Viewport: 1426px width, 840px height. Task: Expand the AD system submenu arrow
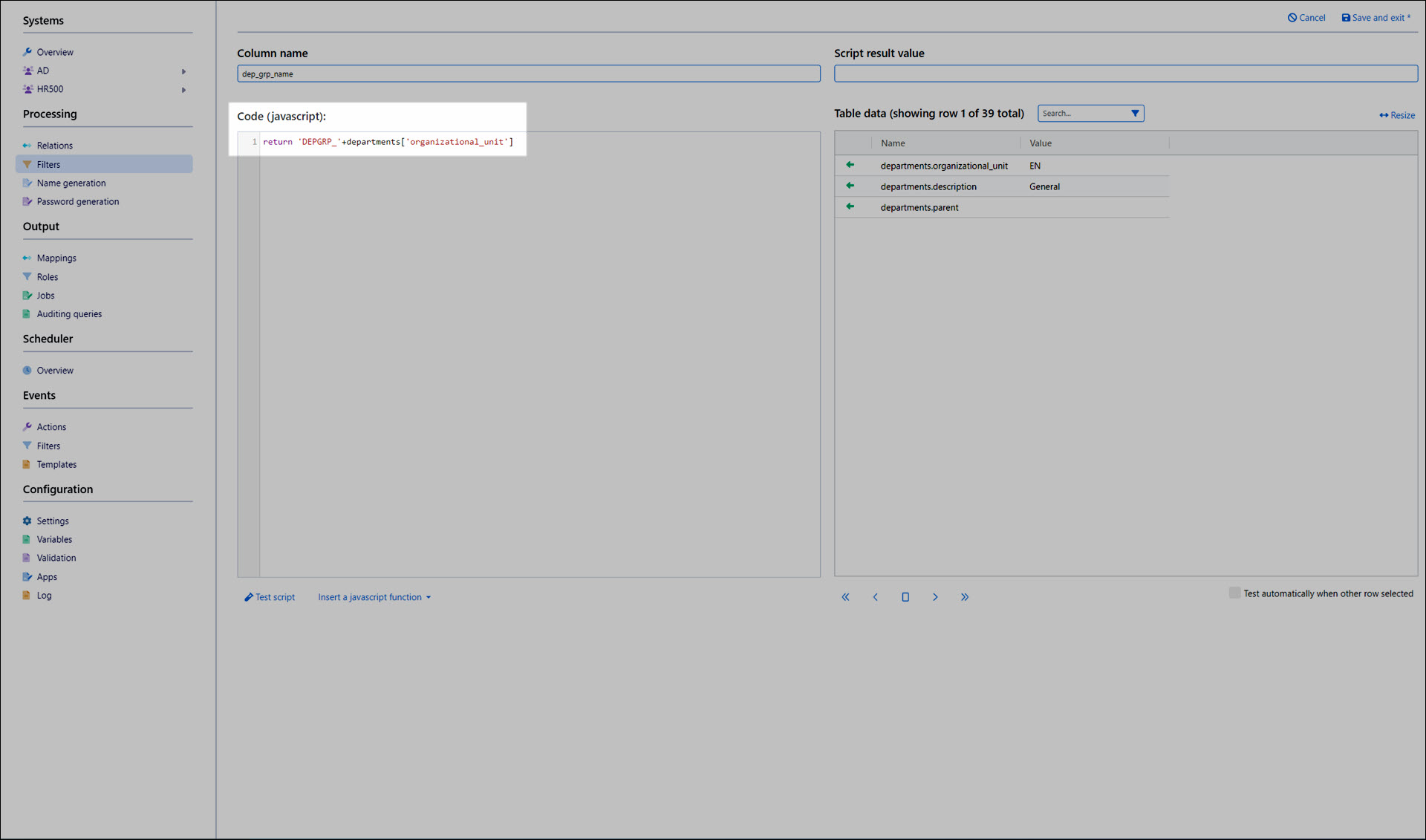183,71
